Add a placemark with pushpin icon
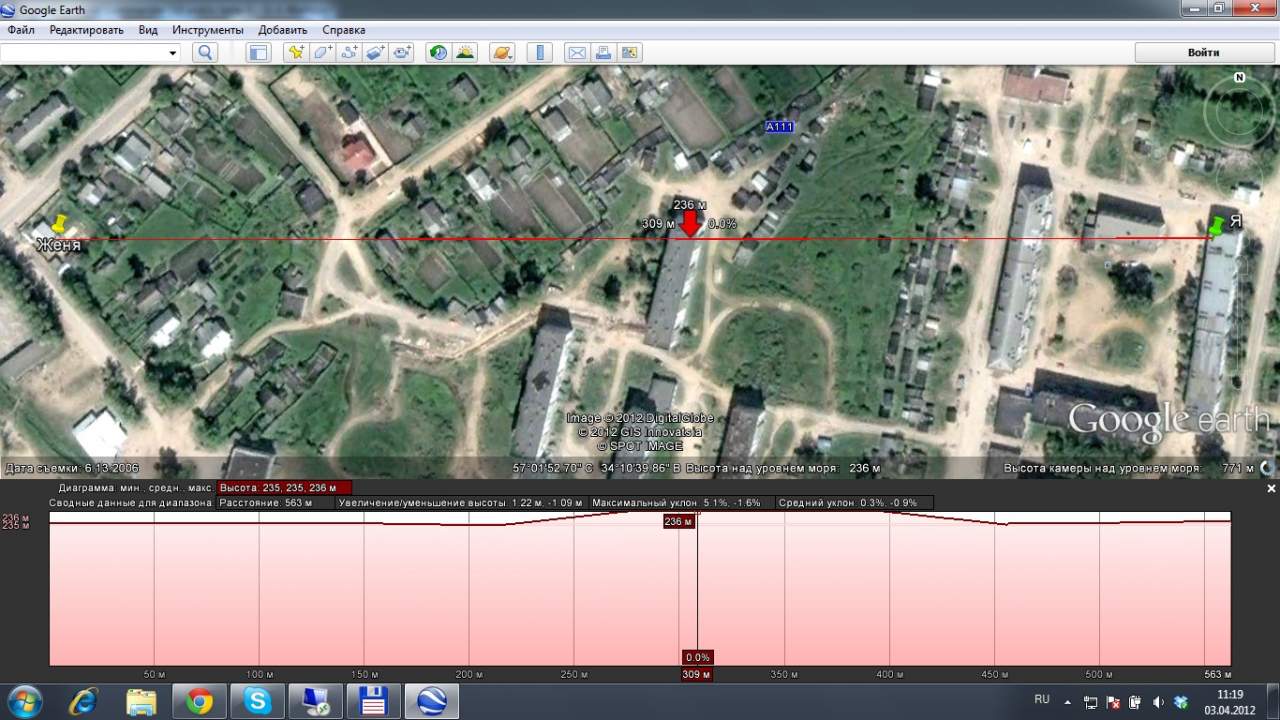The image size is (1280, 720). pos(295,53)
